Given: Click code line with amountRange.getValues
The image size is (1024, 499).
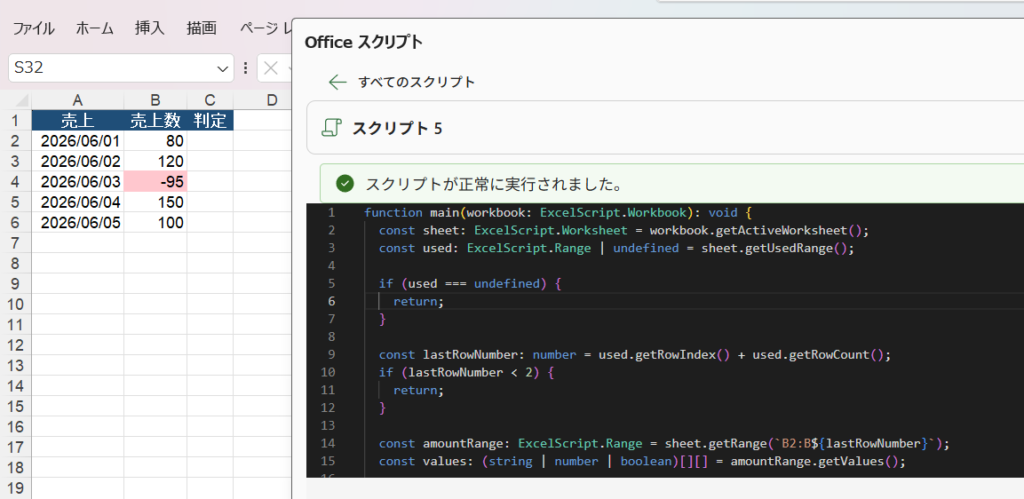Looking at the screenshot, I should [x=643, y=461].
